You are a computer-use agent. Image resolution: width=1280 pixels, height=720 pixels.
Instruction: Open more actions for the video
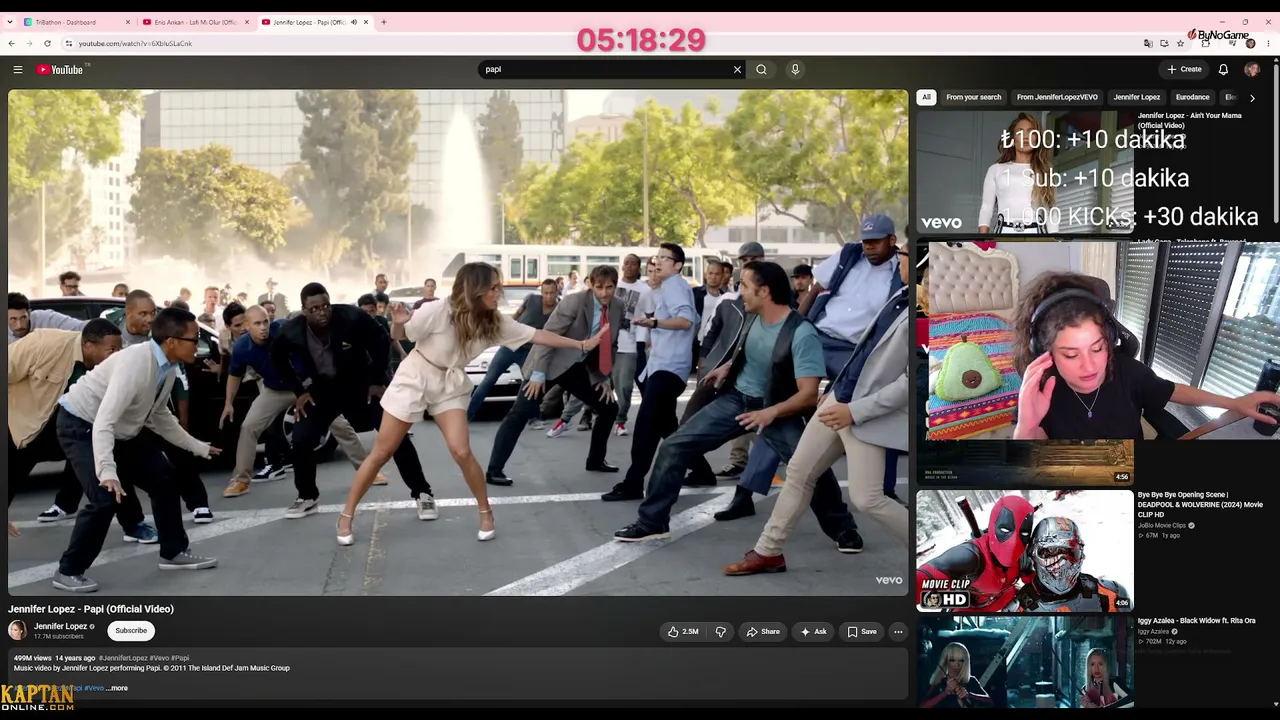pos(898,632)
